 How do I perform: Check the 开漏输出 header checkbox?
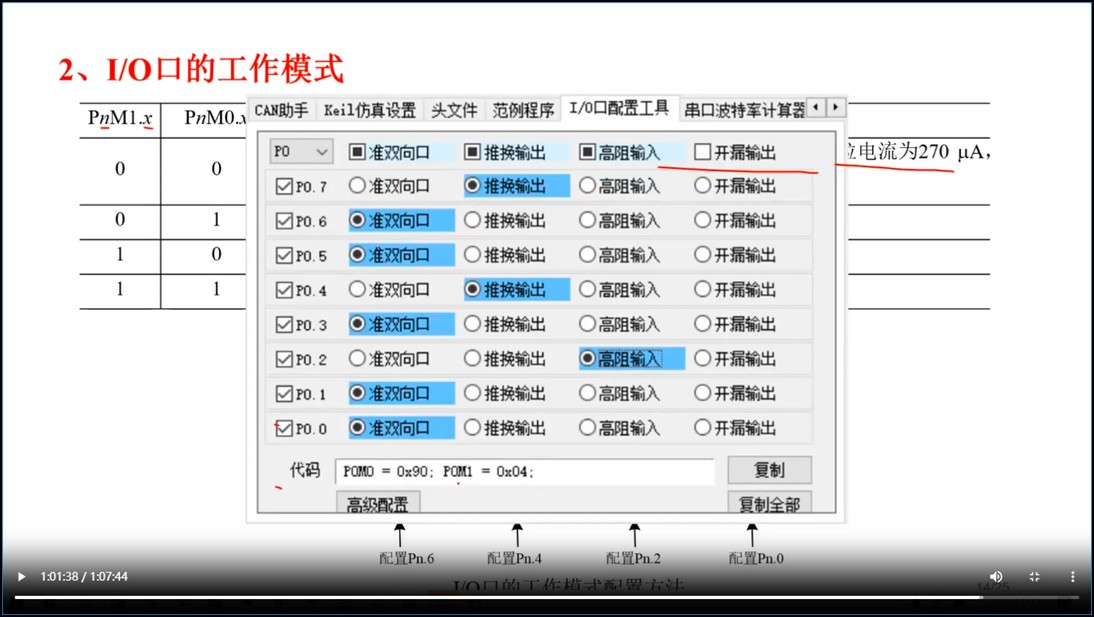coord(703,152)
